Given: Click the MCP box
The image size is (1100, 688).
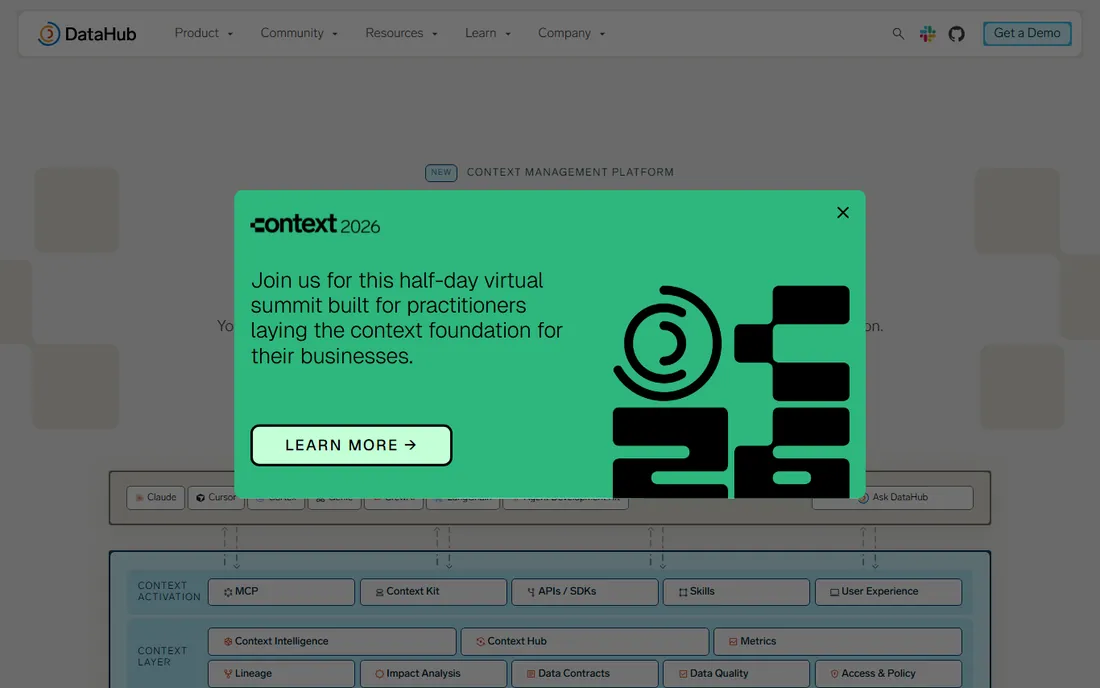Looking at the screenshot, I should click(281, 592).
